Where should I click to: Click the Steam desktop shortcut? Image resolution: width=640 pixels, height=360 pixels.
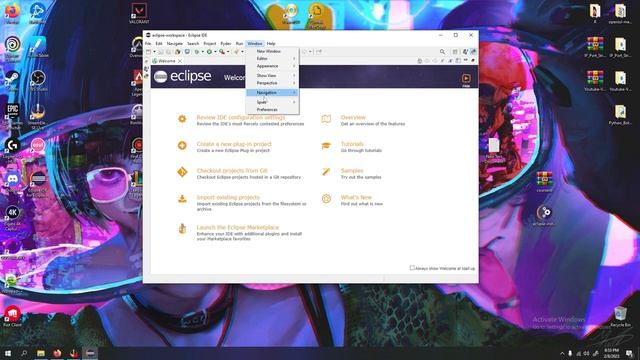coord(12,80)
